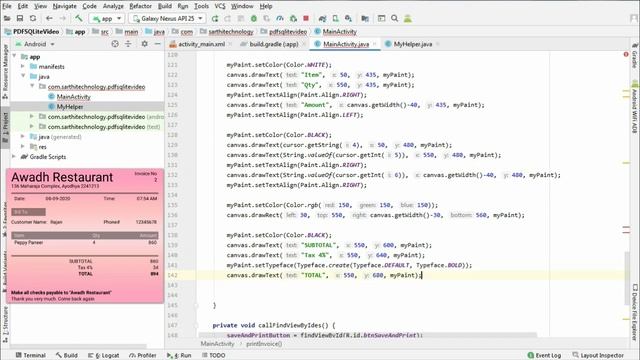Expand the res folder

23,147
